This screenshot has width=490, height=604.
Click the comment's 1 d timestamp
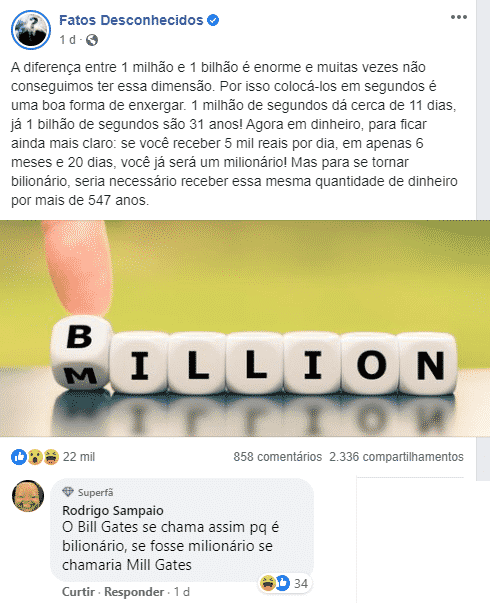(x=181, y=592)
